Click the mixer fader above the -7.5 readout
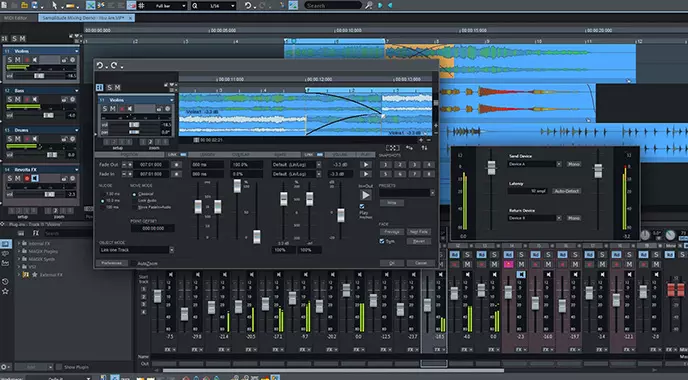The image size is (688, 380). (157, 296)
